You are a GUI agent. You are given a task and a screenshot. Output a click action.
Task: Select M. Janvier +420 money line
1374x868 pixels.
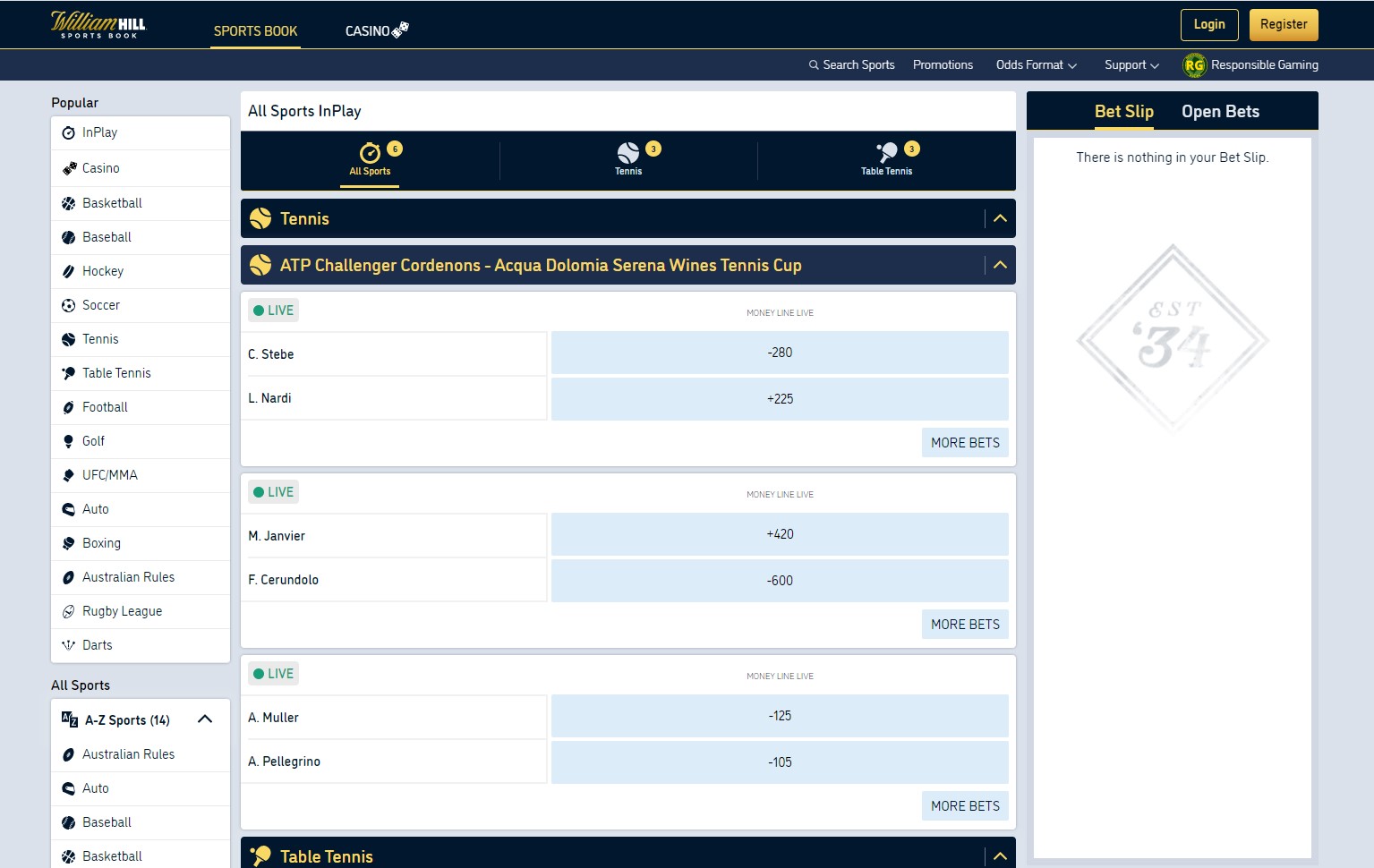pyautogui.click(x=780, y=534)
